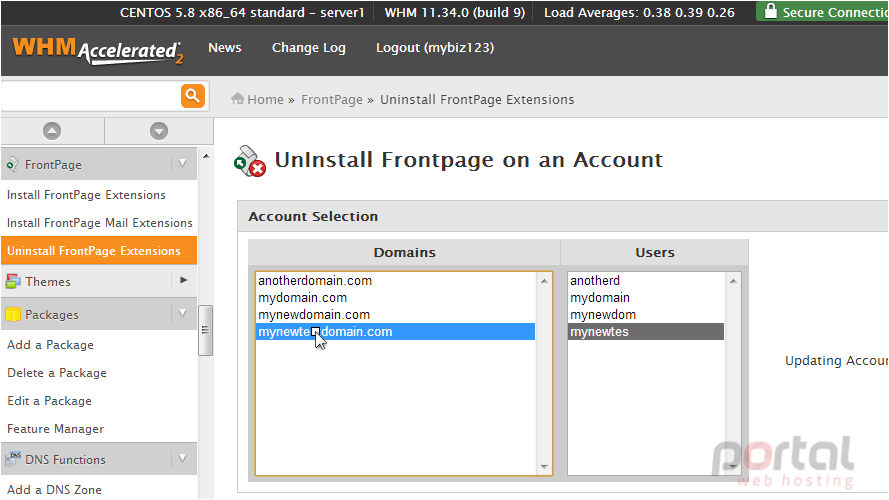Open Add a Package
The image size is (889, 500).
tap(50, 345)
